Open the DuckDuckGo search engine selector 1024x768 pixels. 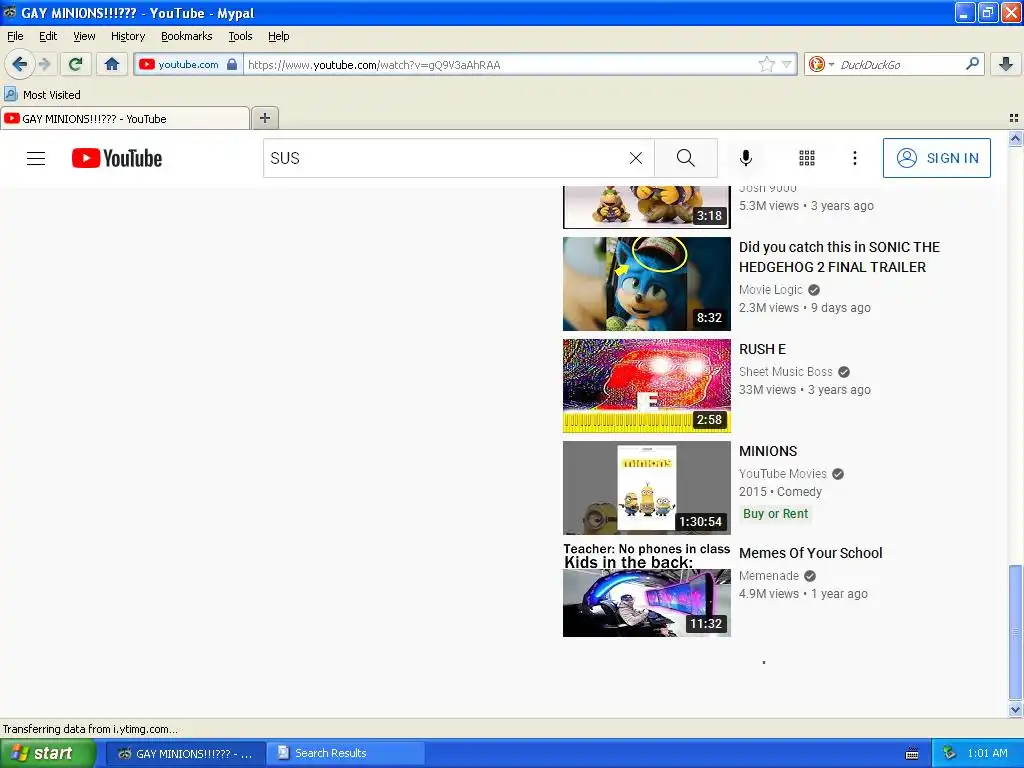point(821,64)
